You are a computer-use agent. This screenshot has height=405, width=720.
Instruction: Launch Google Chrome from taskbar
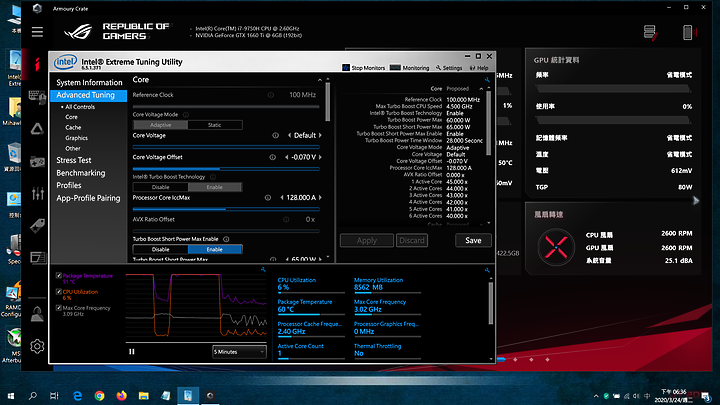click(99, 395)
